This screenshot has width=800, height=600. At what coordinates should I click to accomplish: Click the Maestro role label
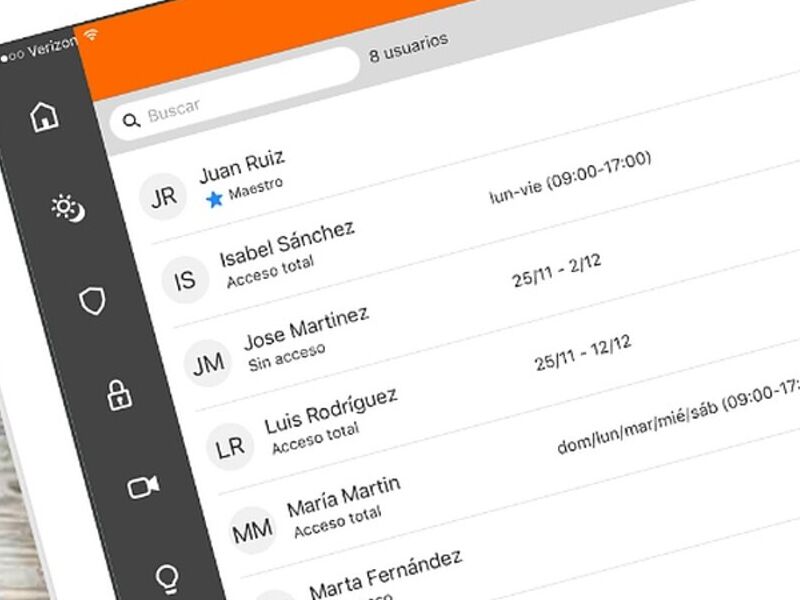(256, 187)
